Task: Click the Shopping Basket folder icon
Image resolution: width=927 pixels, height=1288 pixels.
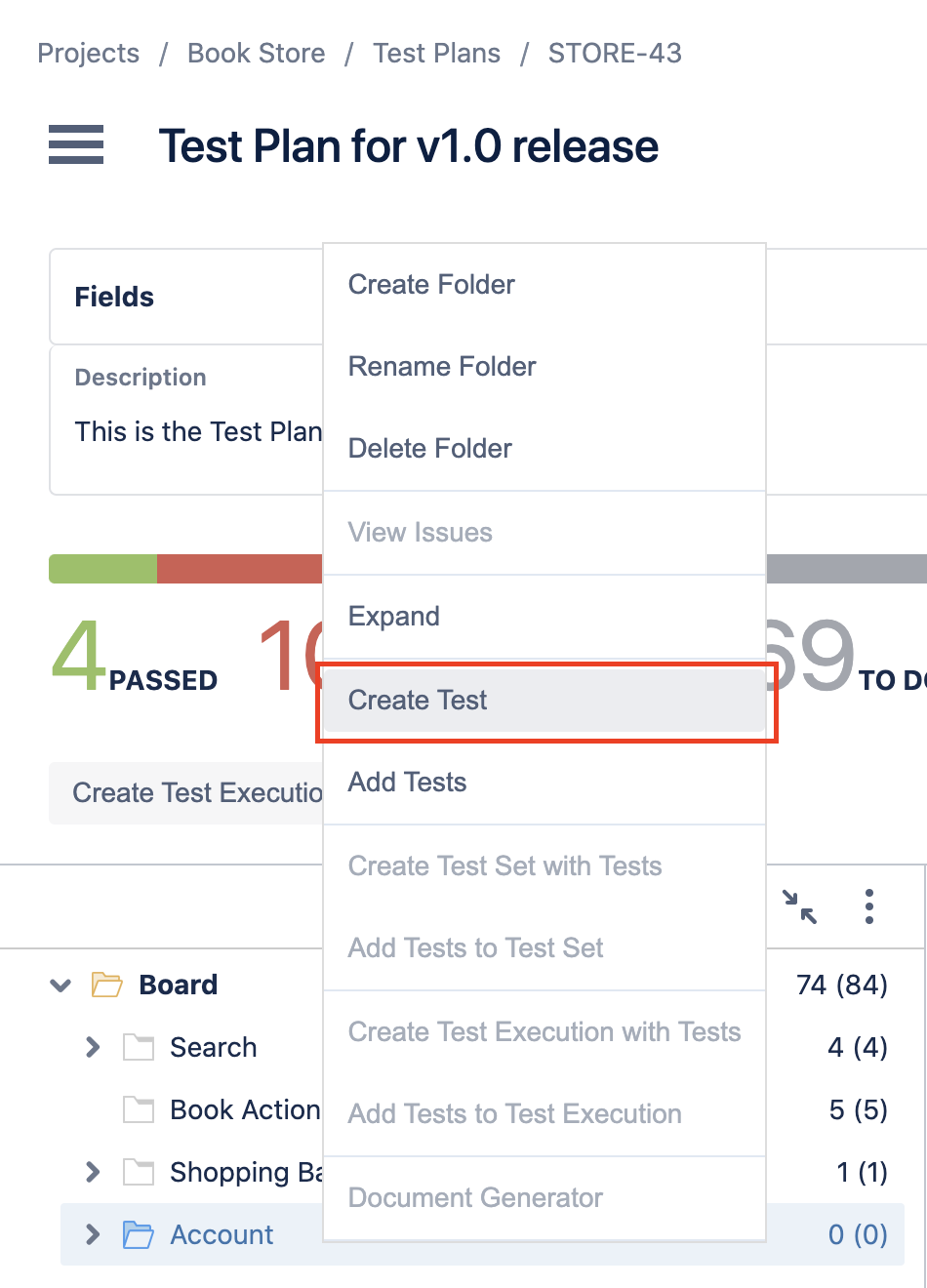Action: point(139,1172)
